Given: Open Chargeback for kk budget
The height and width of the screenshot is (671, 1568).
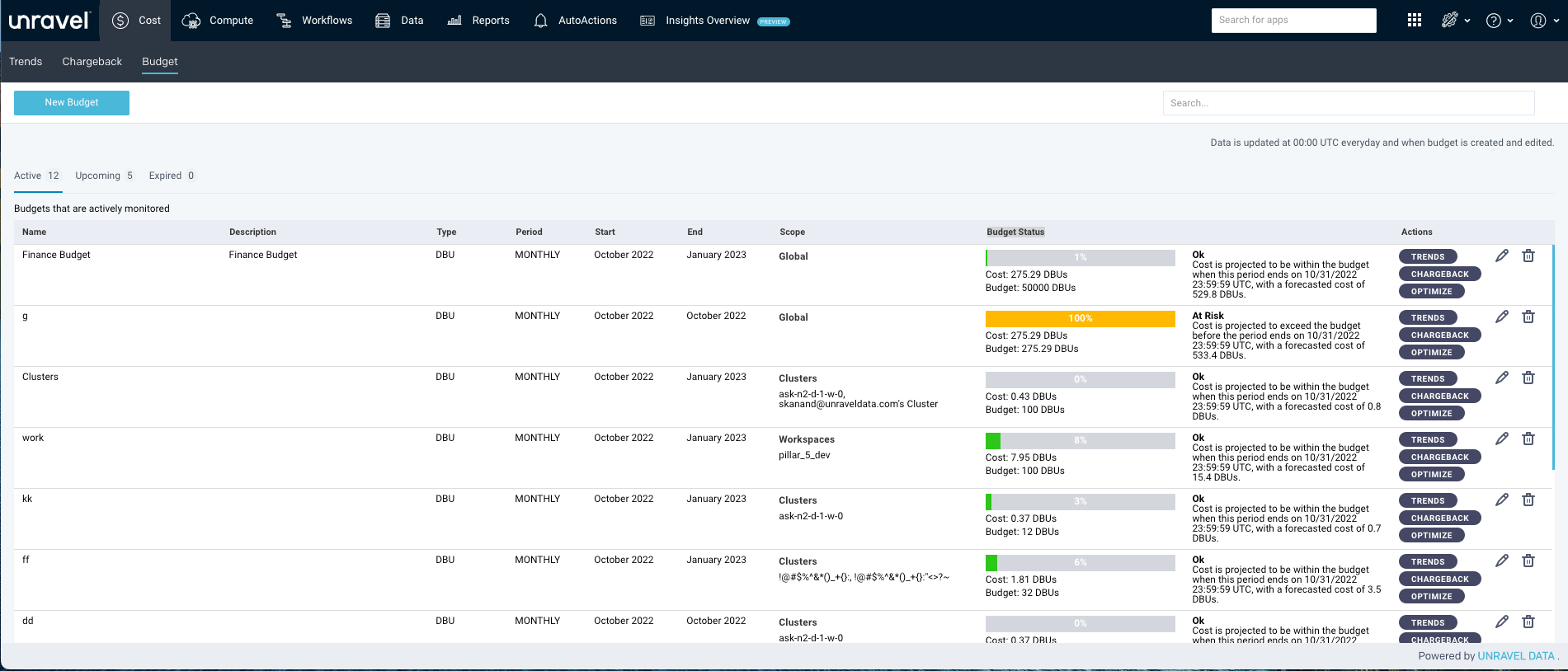Looking at the screenshot, I should pos(1440,518).
